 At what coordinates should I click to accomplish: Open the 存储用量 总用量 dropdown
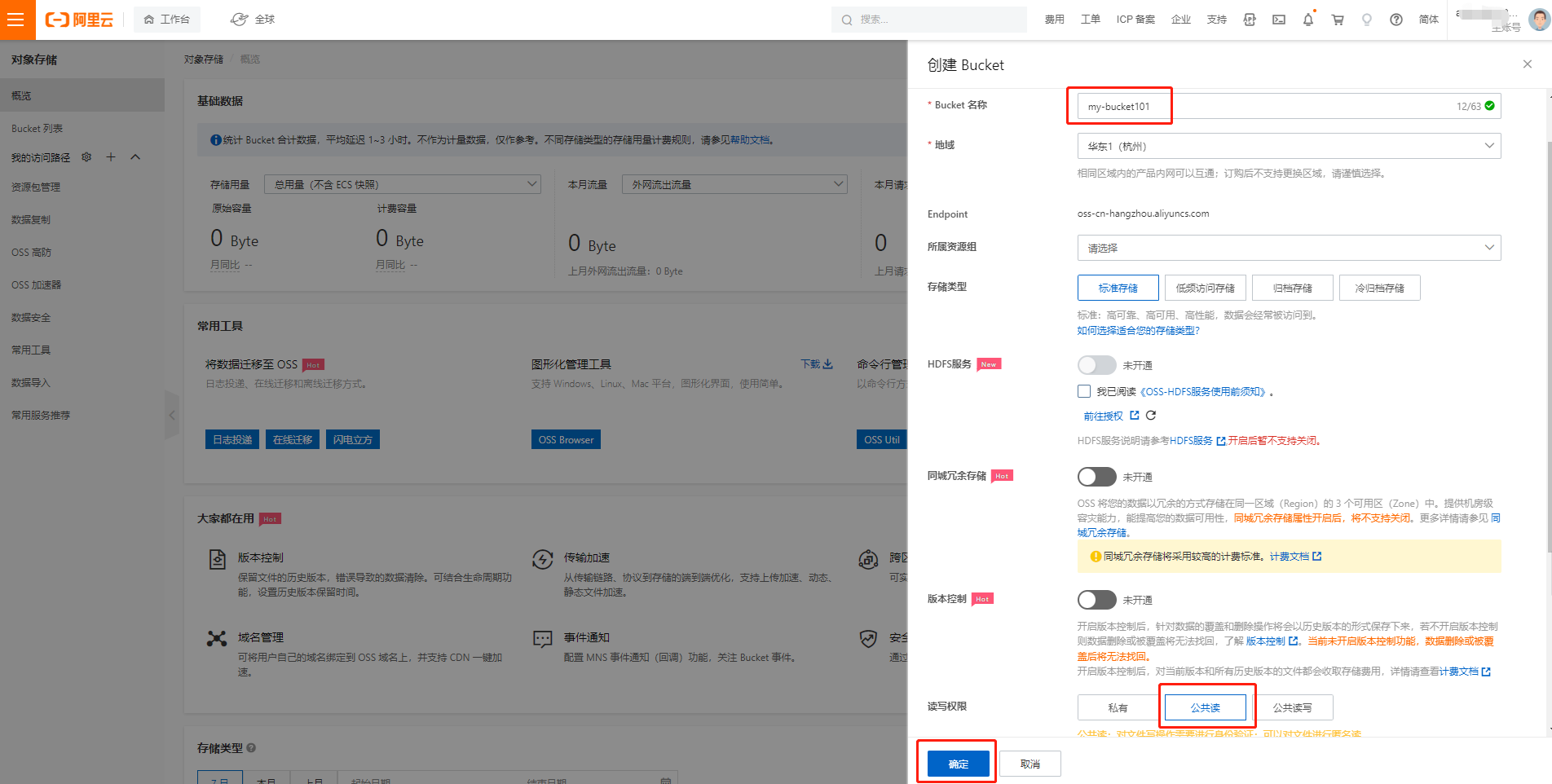(403, 184)
